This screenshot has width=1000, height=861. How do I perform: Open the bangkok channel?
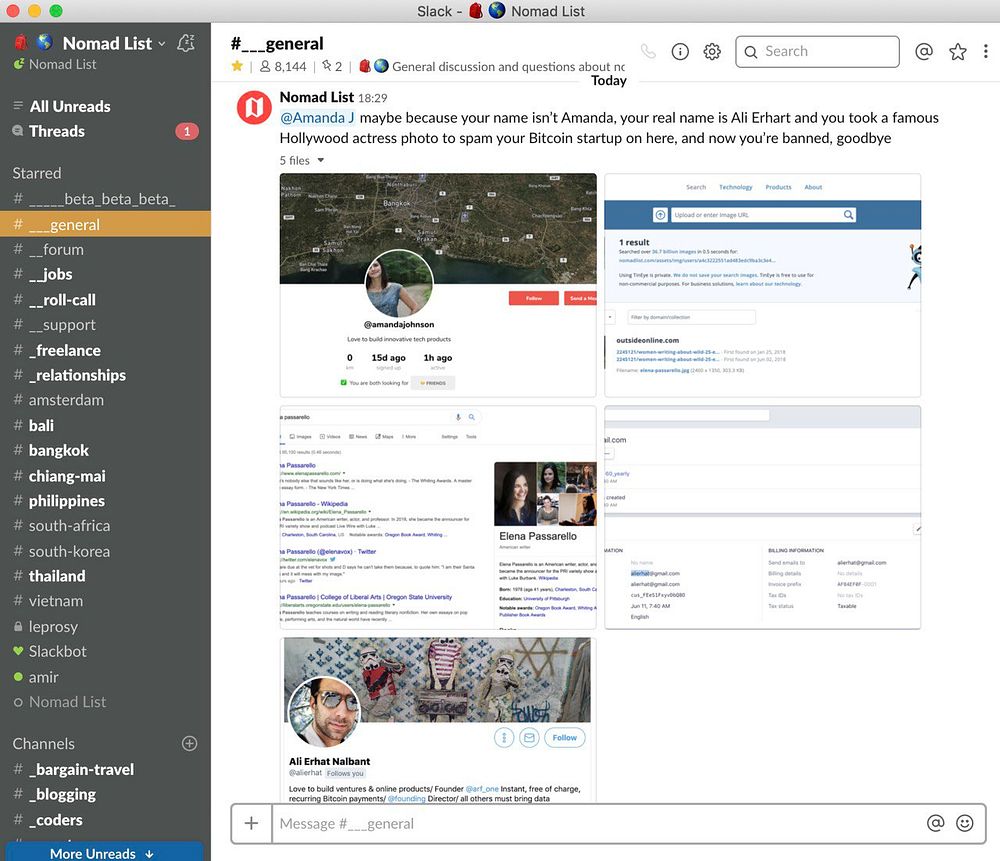tap(105, 450)
